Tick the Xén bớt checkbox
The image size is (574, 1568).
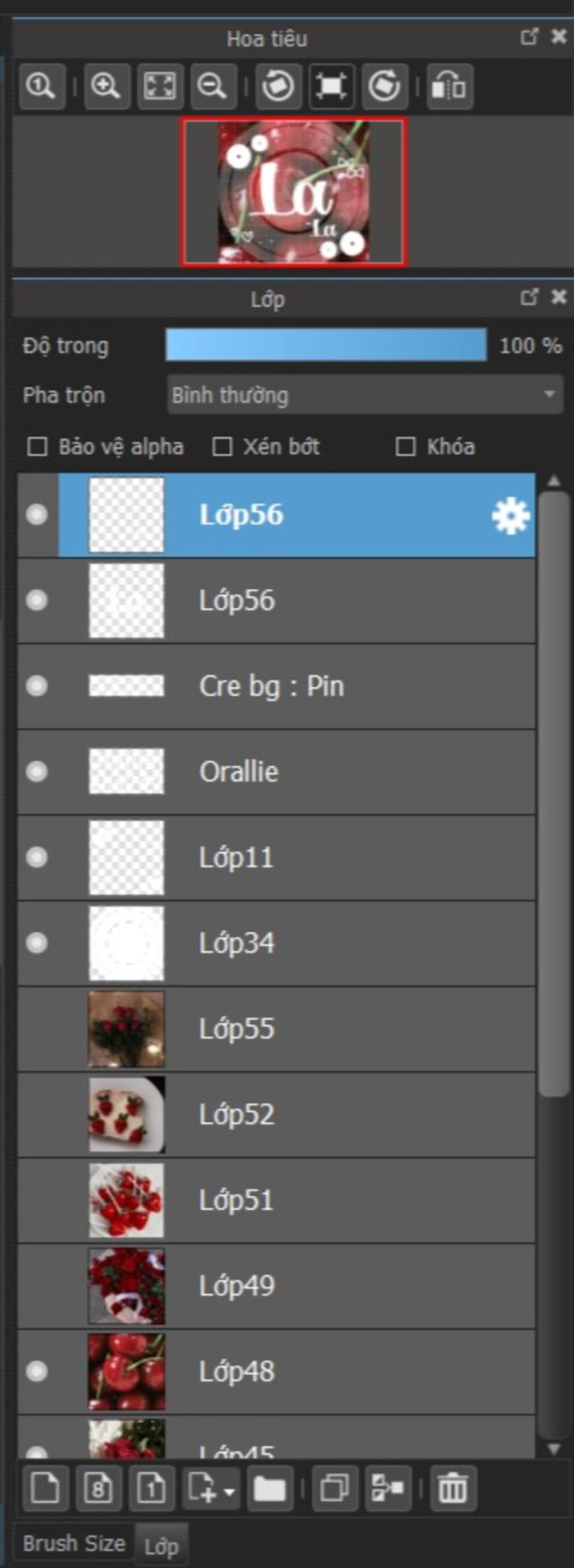[x=221, y=447]
